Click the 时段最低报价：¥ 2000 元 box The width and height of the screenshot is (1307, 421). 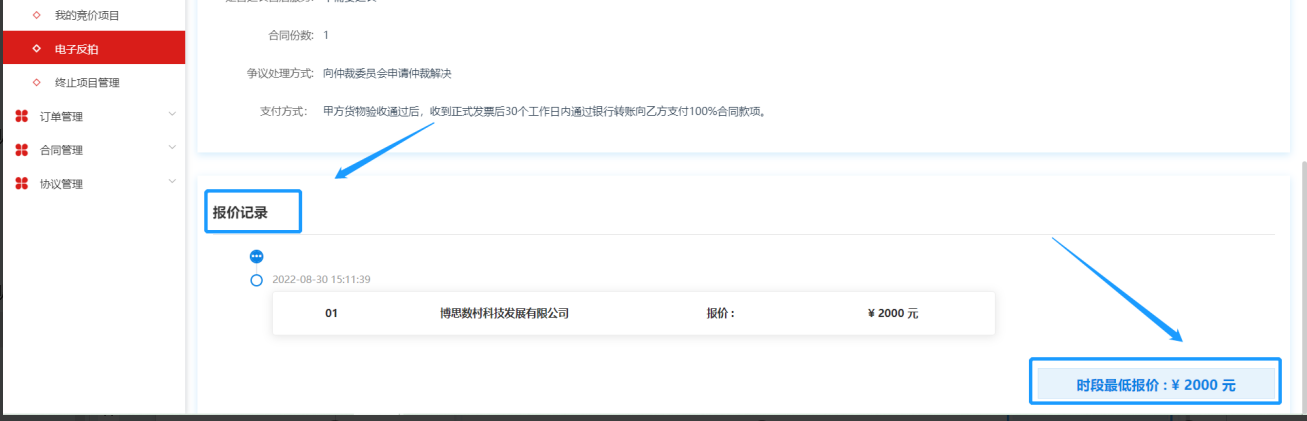point(1156,385)
